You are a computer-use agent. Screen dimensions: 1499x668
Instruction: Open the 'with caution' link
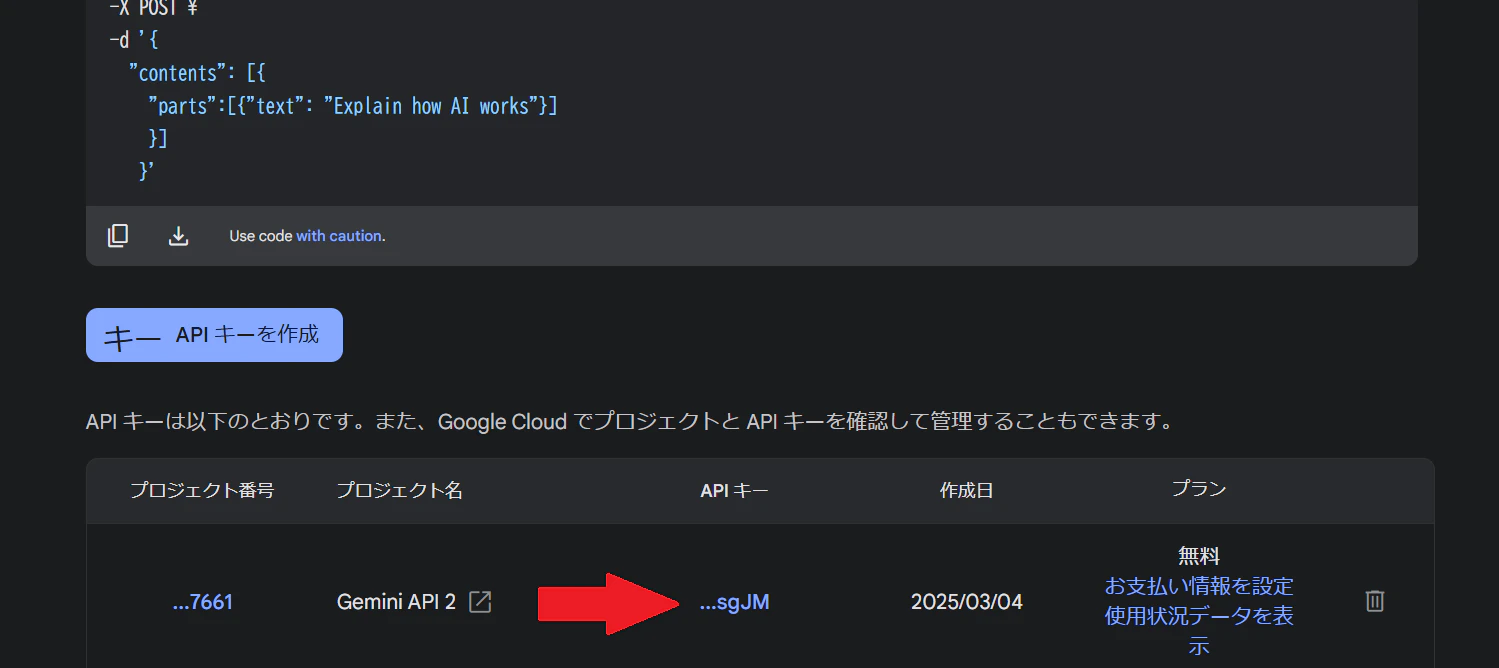[339, 236]
